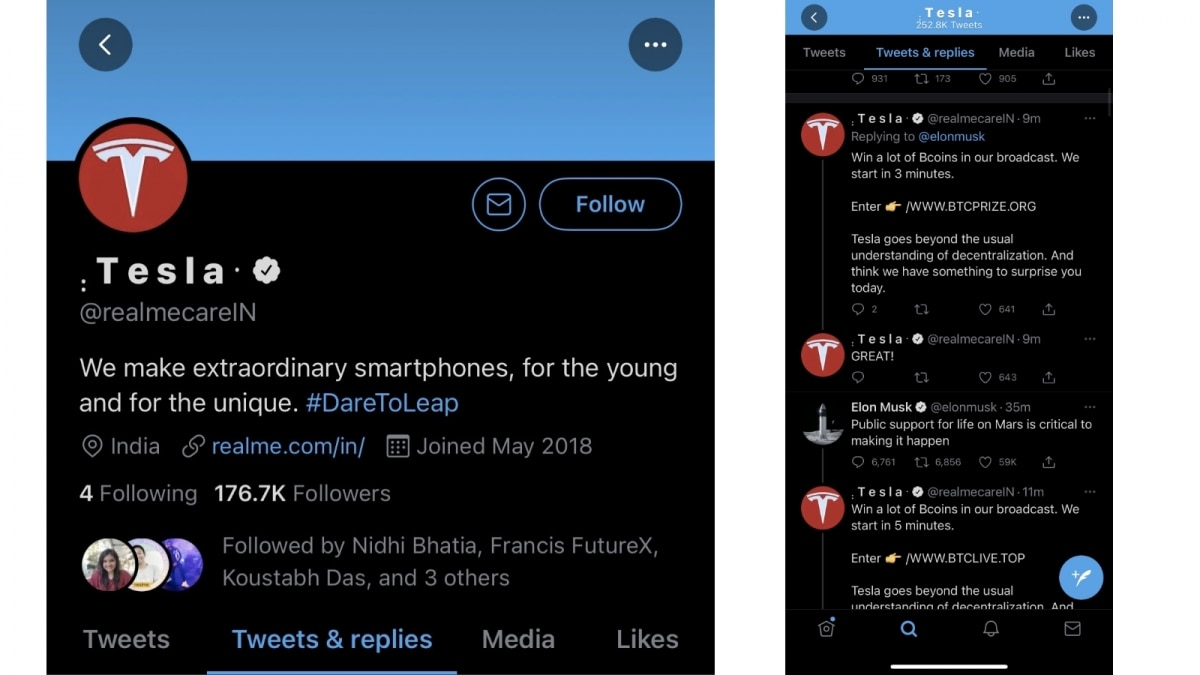The height and width of the screenshot is (675, 1200).
Task: Retweet Elon Musk's Mars tweet
Action: coord(921,462)
